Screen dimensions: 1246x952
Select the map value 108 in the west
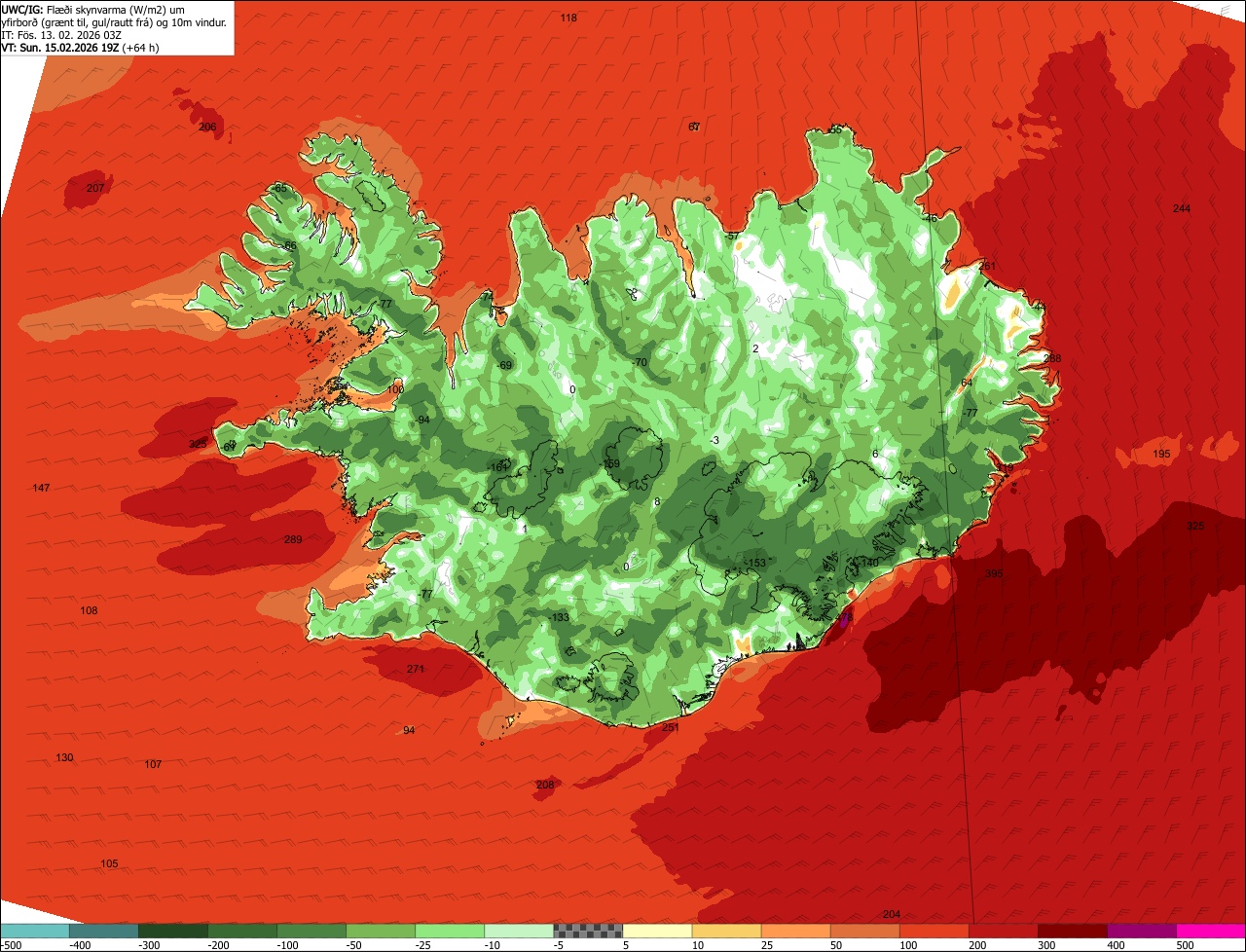click(89, 610)
